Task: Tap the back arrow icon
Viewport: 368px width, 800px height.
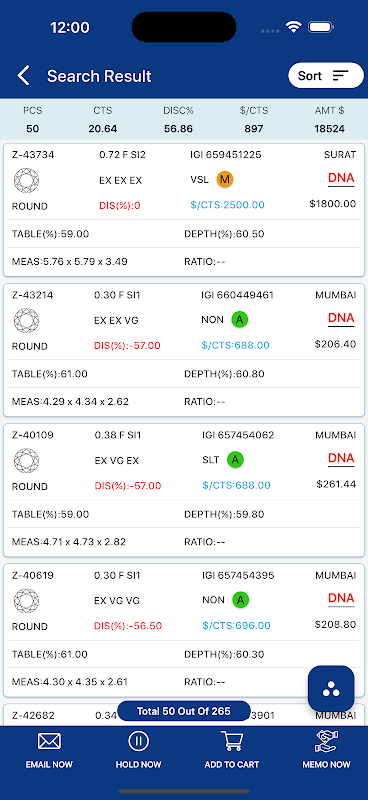Action: [x=23, y=76]
